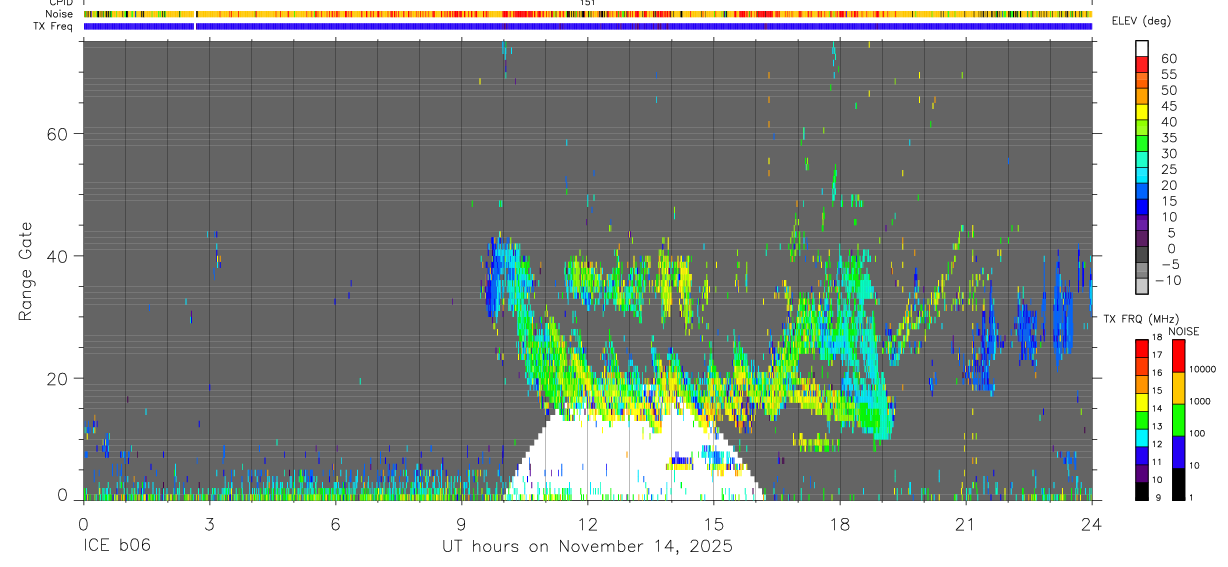Select the "9" tick on UT hours axis

[x=461, y=523]
